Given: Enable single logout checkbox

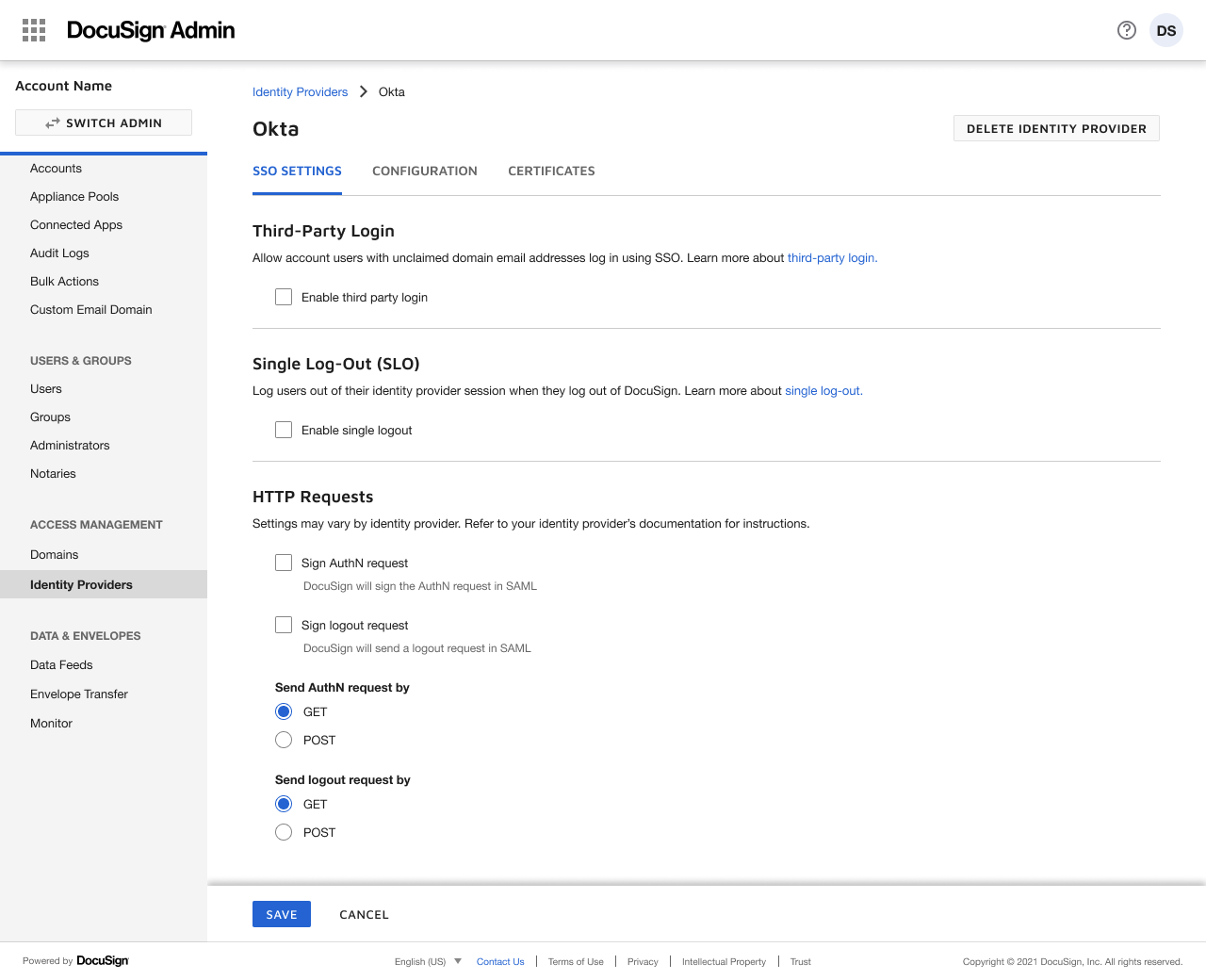Looking at the screenshot, I should pos(284,430).
